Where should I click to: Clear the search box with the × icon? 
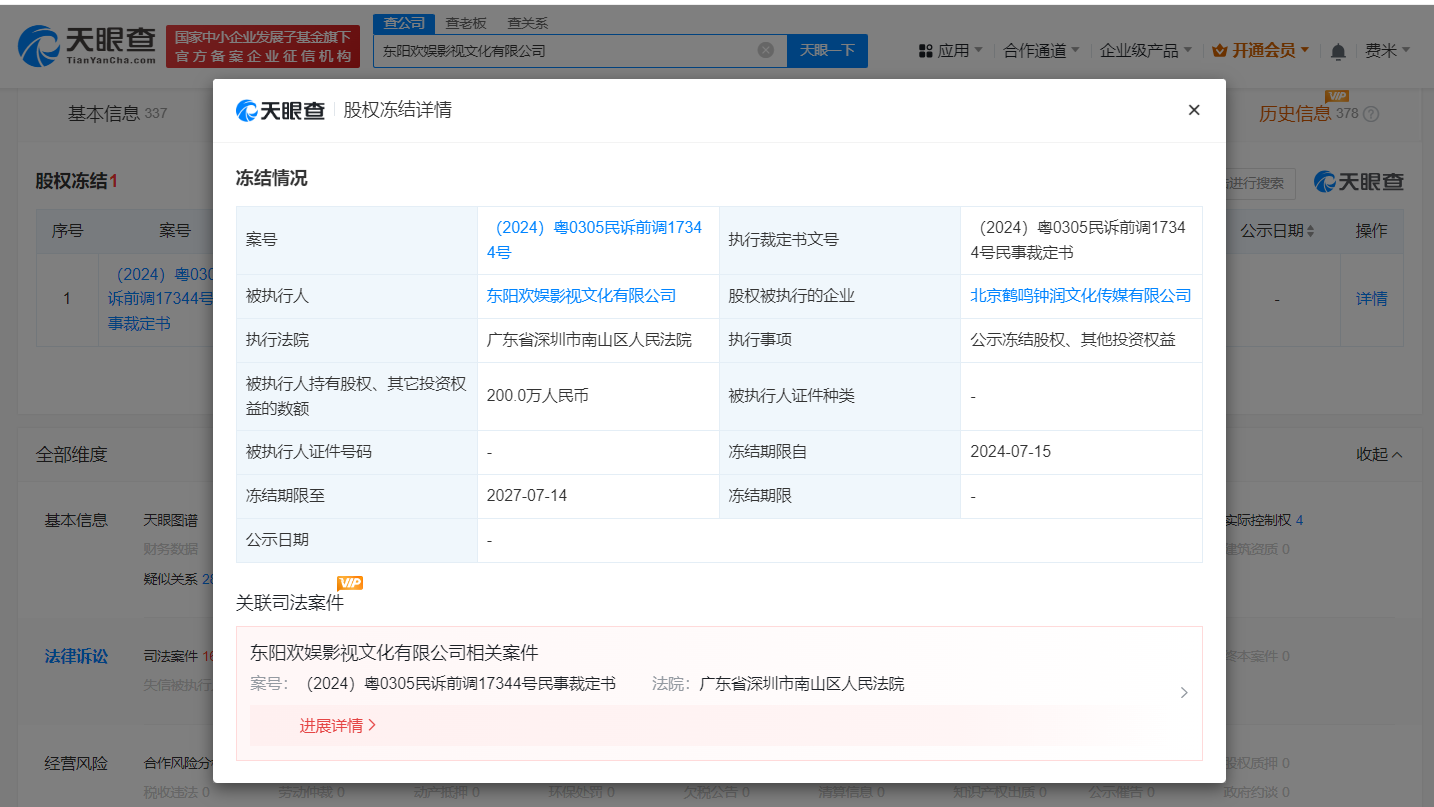click(766, 50)
